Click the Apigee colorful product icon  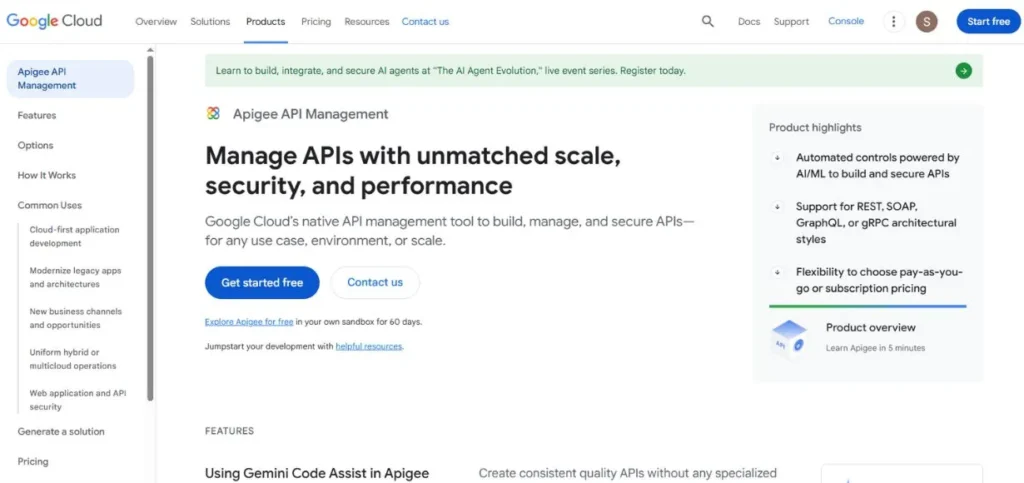coord(213,114)
